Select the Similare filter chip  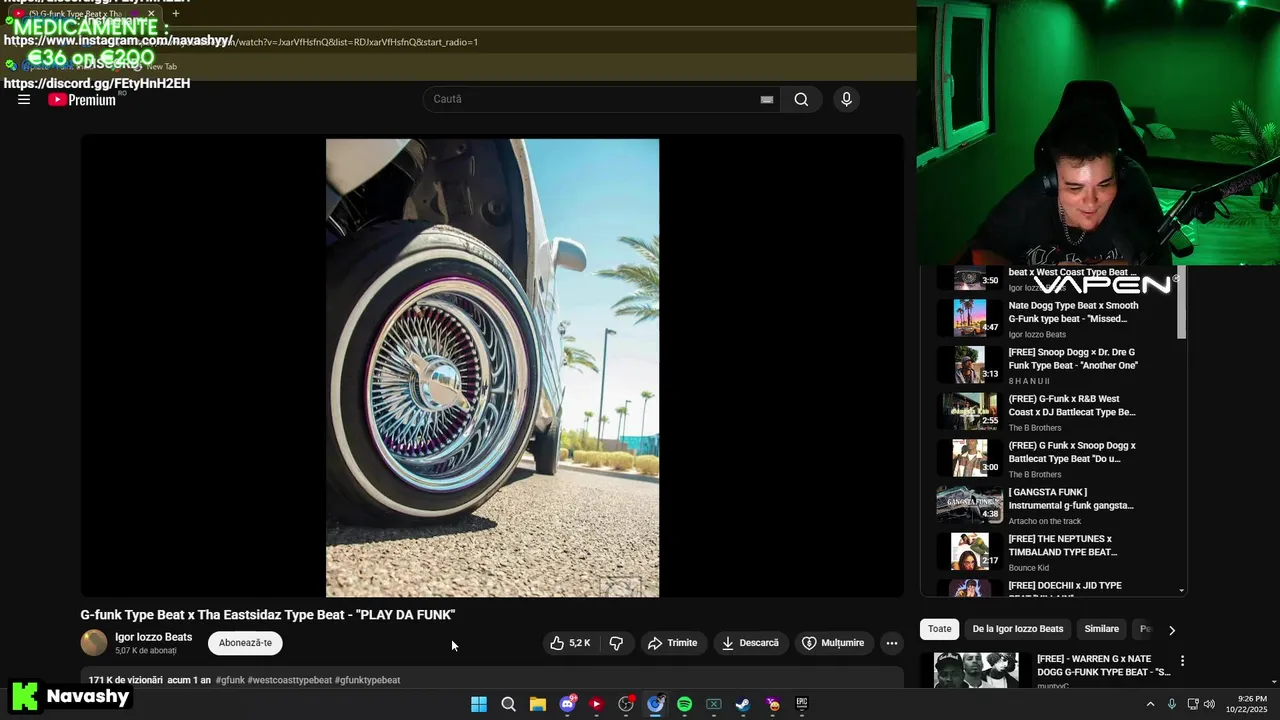(x=1102, y=629)
